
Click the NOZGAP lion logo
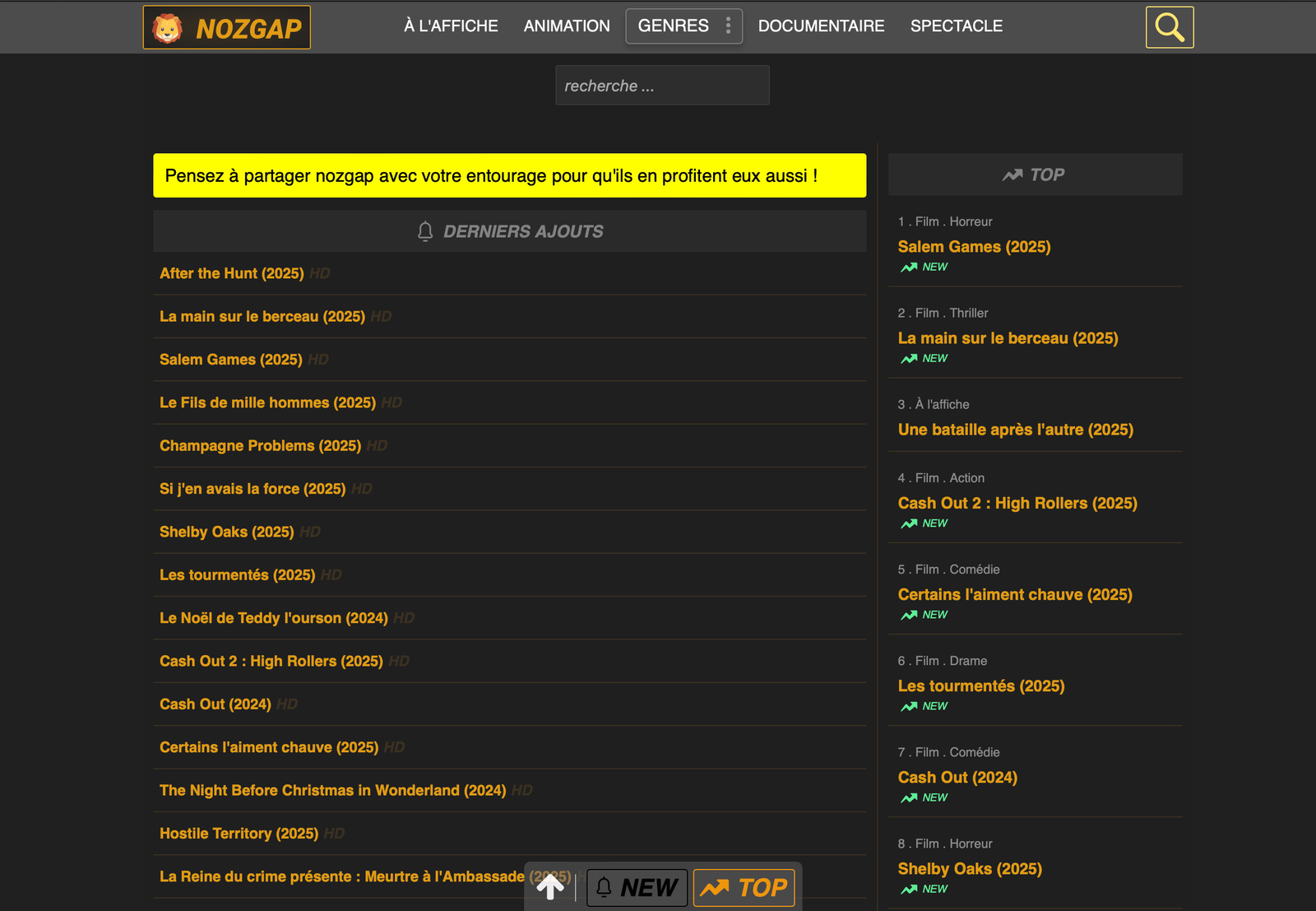(x=168, y=28)
